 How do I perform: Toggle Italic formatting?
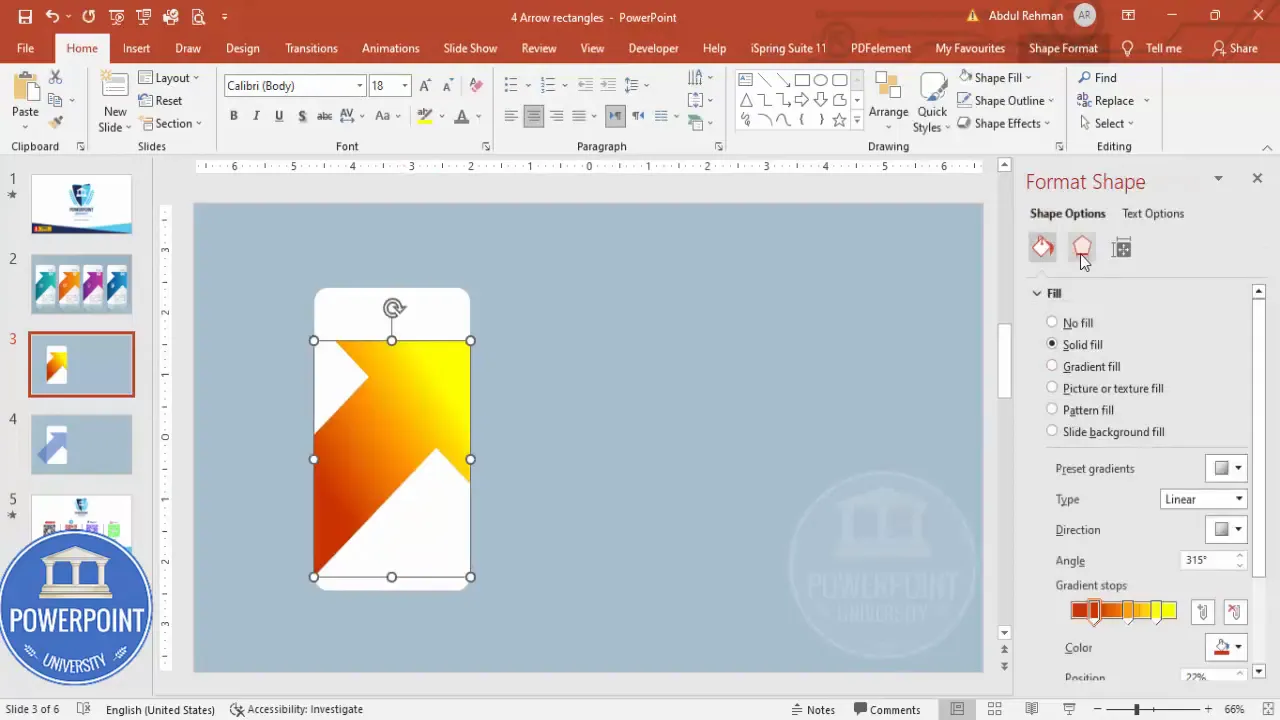pyautogui.click(x=256, y=116)
